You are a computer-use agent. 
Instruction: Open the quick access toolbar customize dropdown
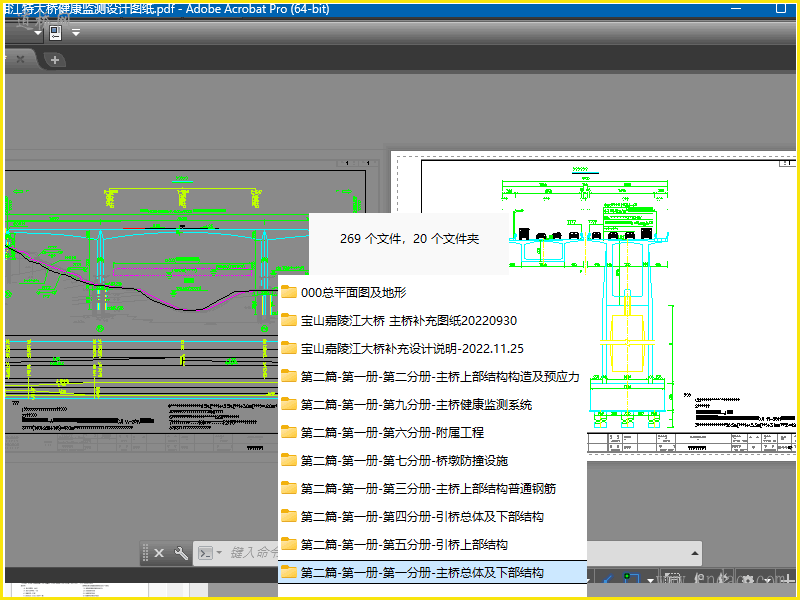[x=75, y=32]
